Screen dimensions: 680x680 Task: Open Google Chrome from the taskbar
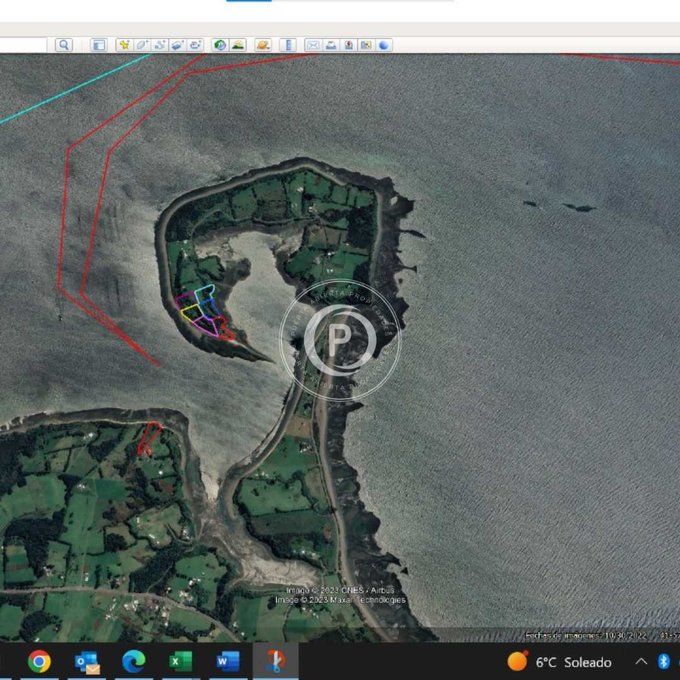[x=39, y=661]
